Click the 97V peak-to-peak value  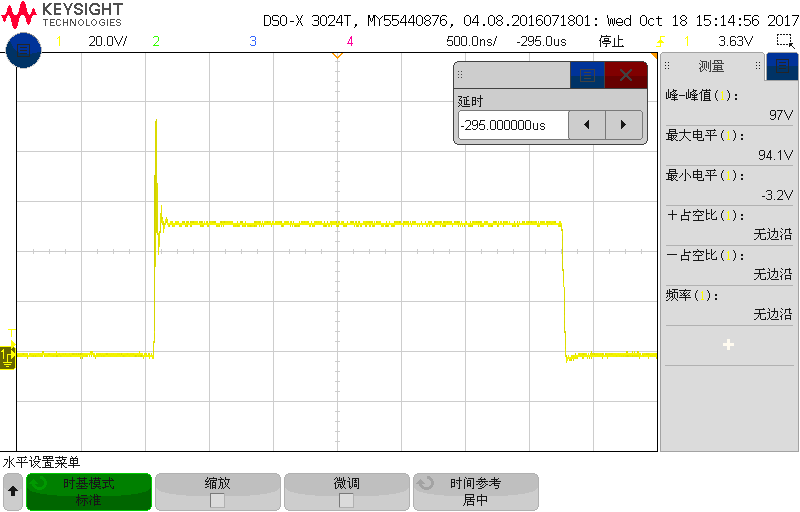(x=781, y=115)
